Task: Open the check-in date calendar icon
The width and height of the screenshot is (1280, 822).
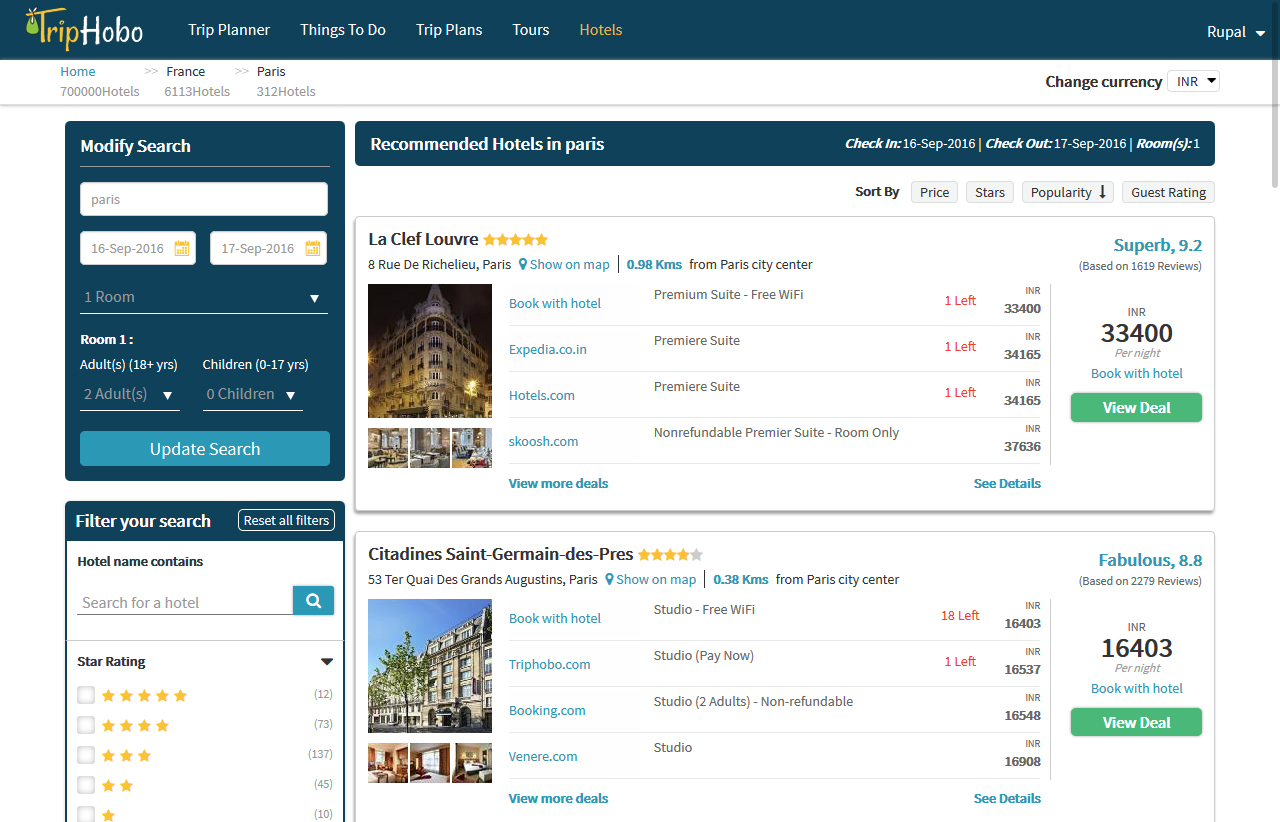Action: 182,249
